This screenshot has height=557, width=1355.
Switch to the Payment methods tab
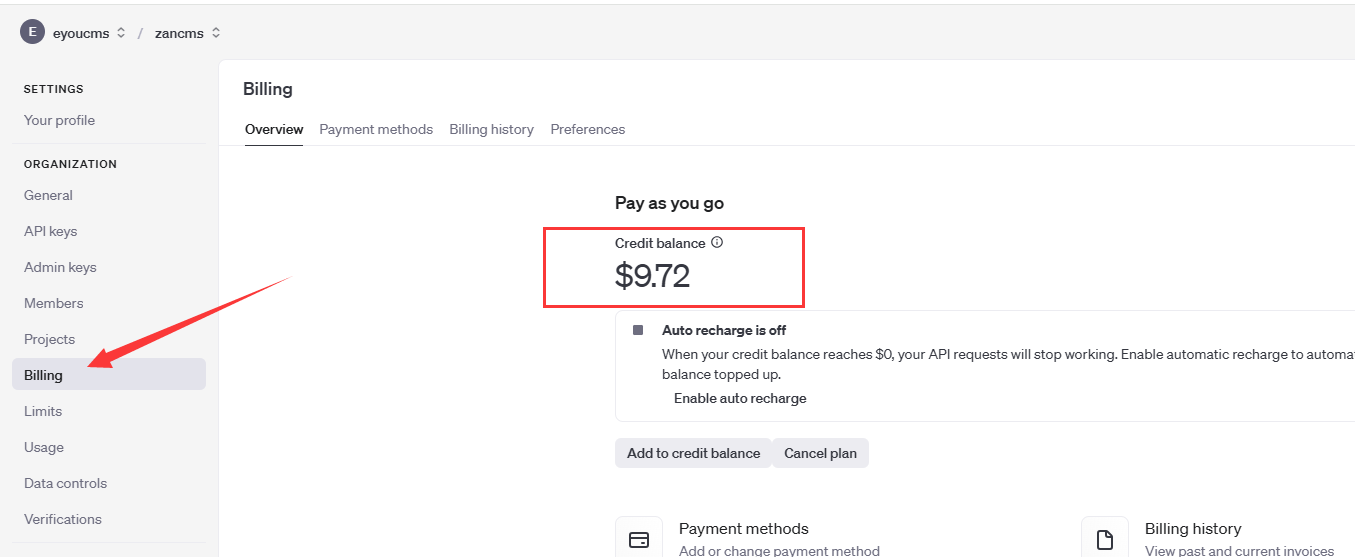pyautogui.click(x=376, y=129)
